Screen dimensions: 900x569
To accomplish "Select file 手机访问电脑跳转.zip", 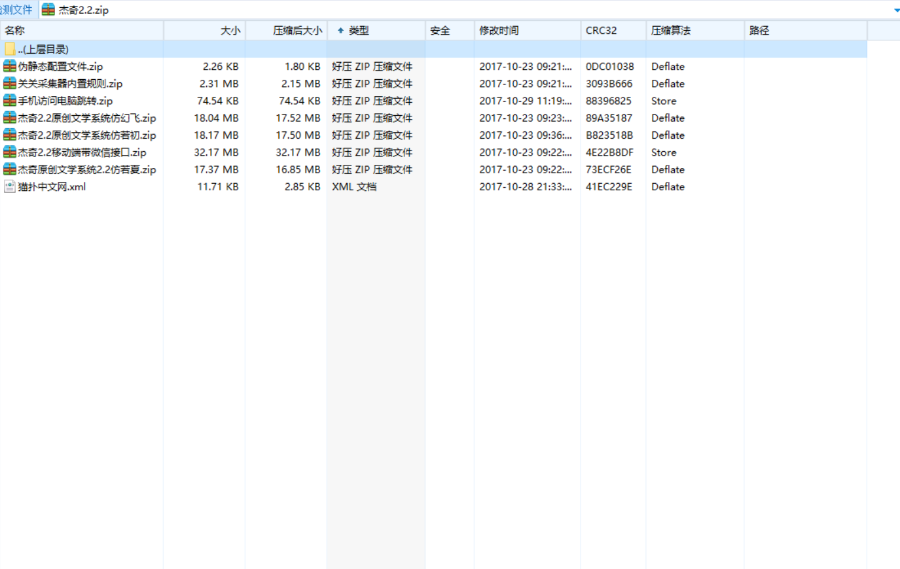I will (65, 101).
